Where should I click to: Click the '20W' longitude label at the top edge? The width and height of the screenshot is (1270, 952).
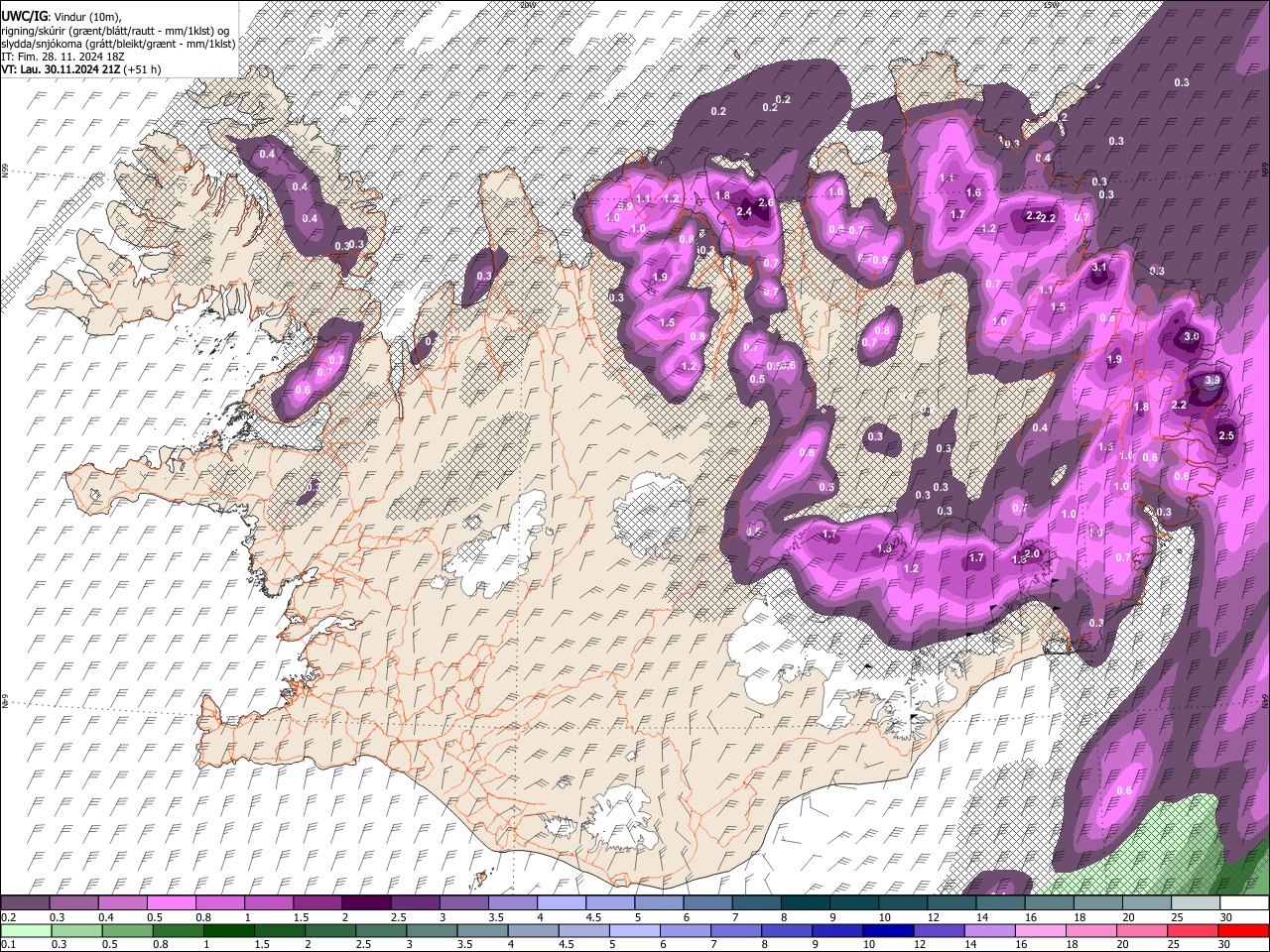coord(527,4)
